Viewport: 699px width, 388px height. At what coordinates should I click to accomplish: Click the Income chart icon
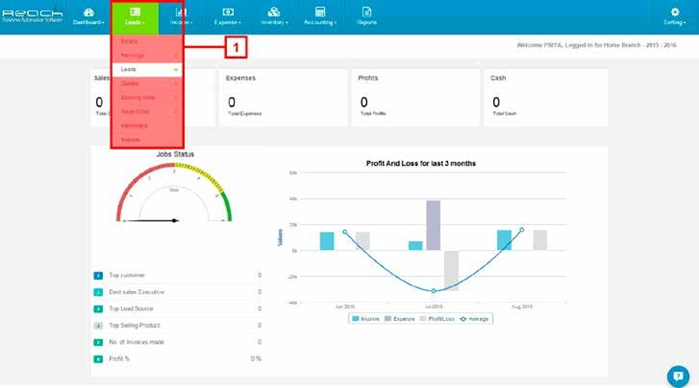(x=181, y=12)
